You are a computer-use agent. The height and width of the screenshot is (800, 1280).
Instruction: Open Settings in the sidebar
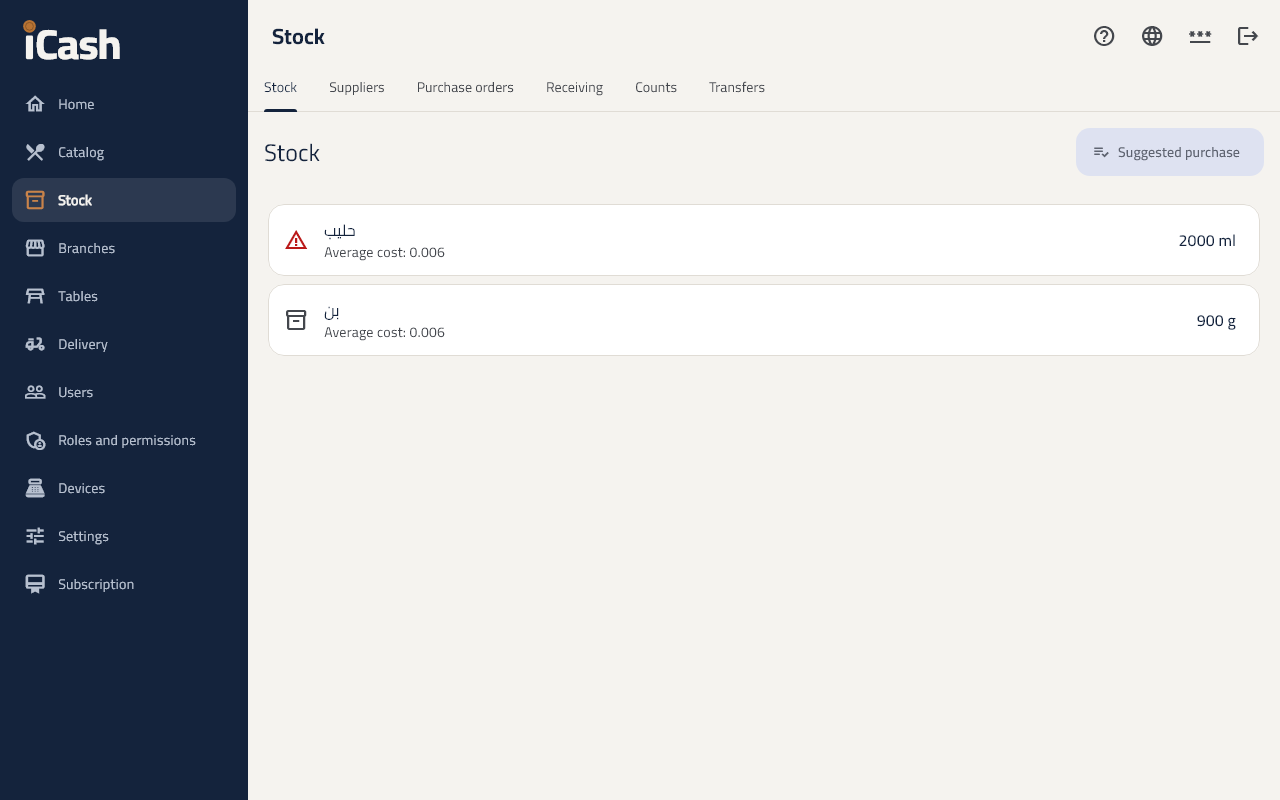[x=124, y=536]
